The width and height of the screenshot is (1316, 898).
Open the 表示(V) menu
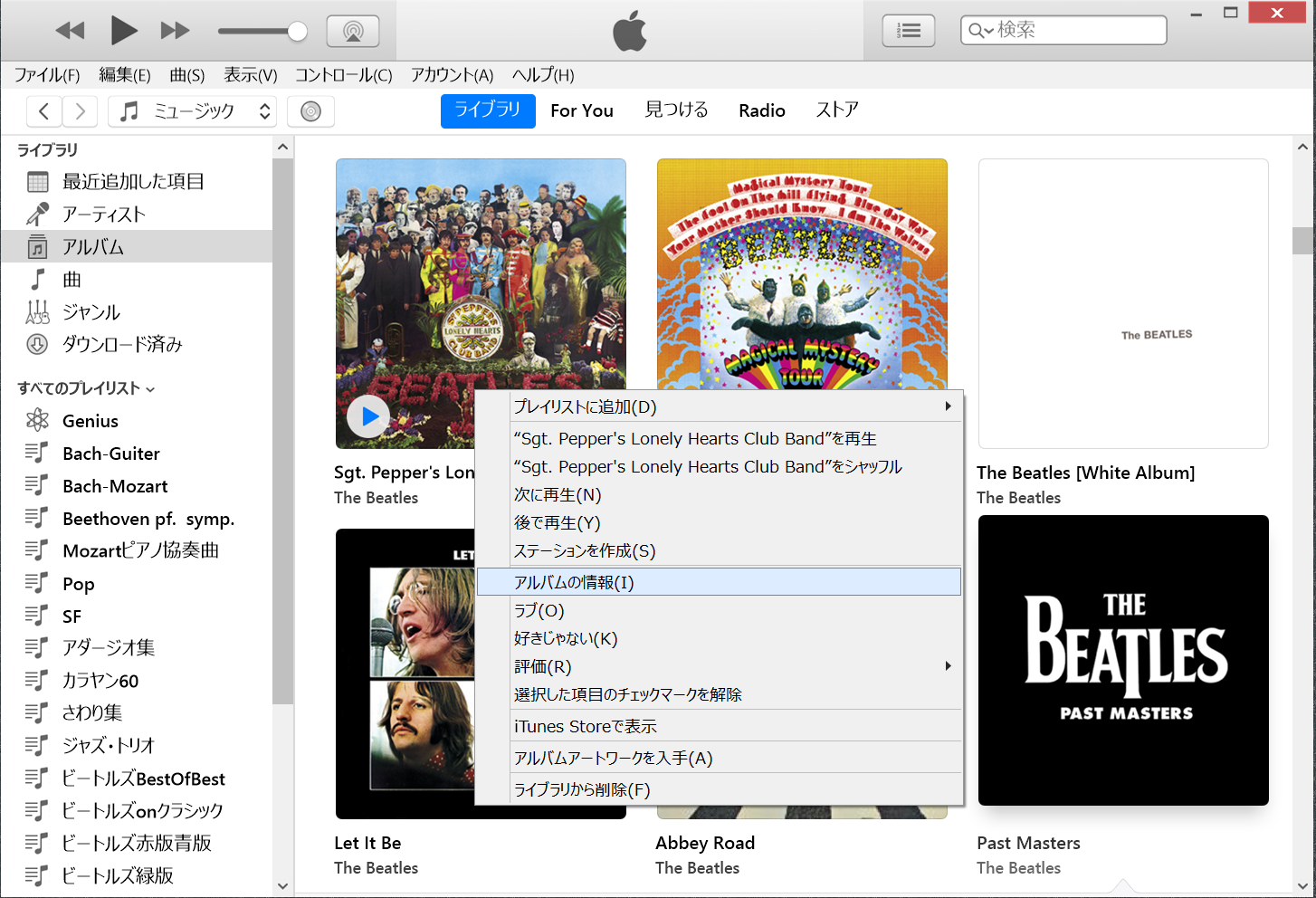click(251, 75)
